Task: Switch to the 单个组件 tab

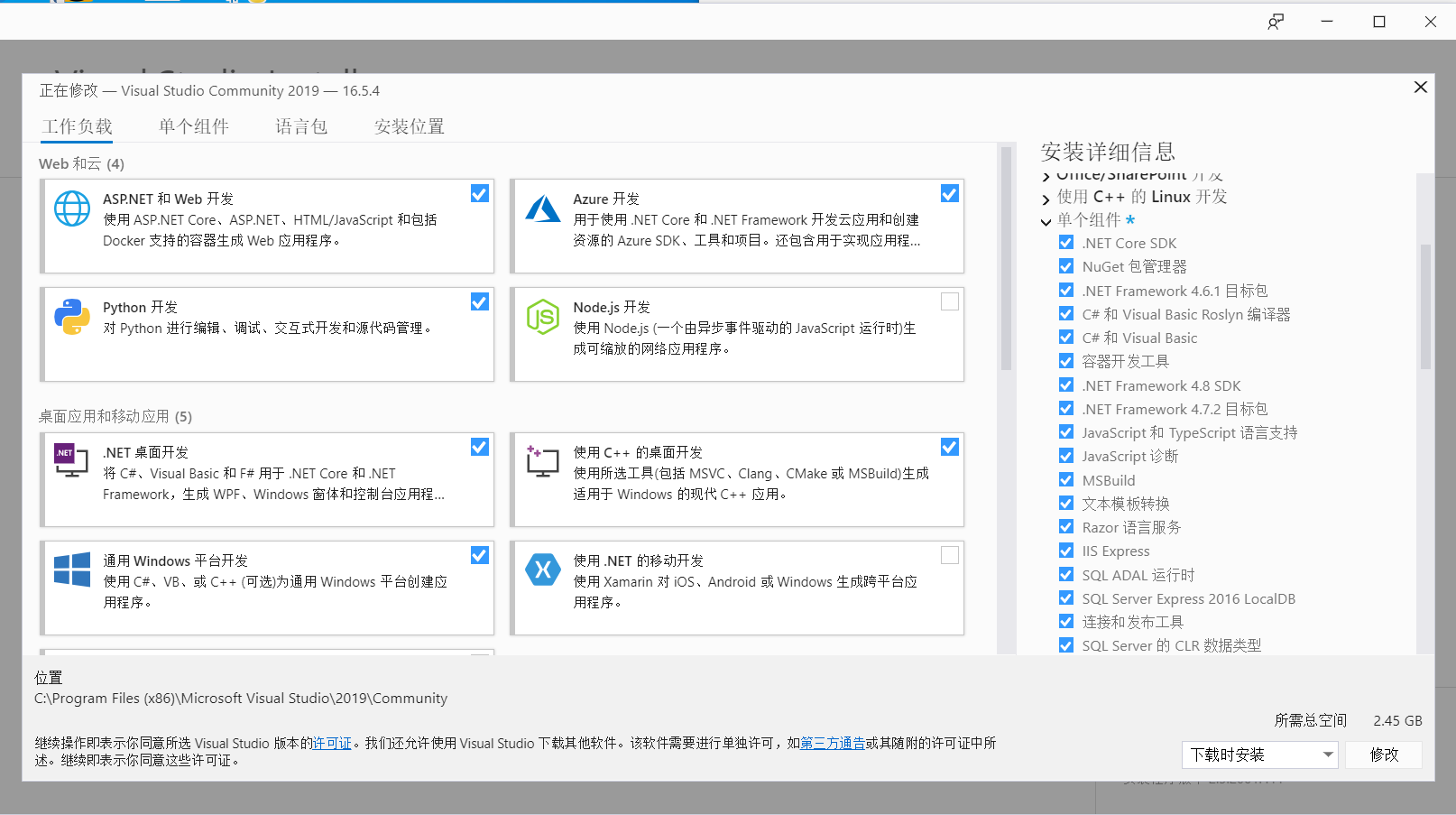Action: click(x=194, y=126)
